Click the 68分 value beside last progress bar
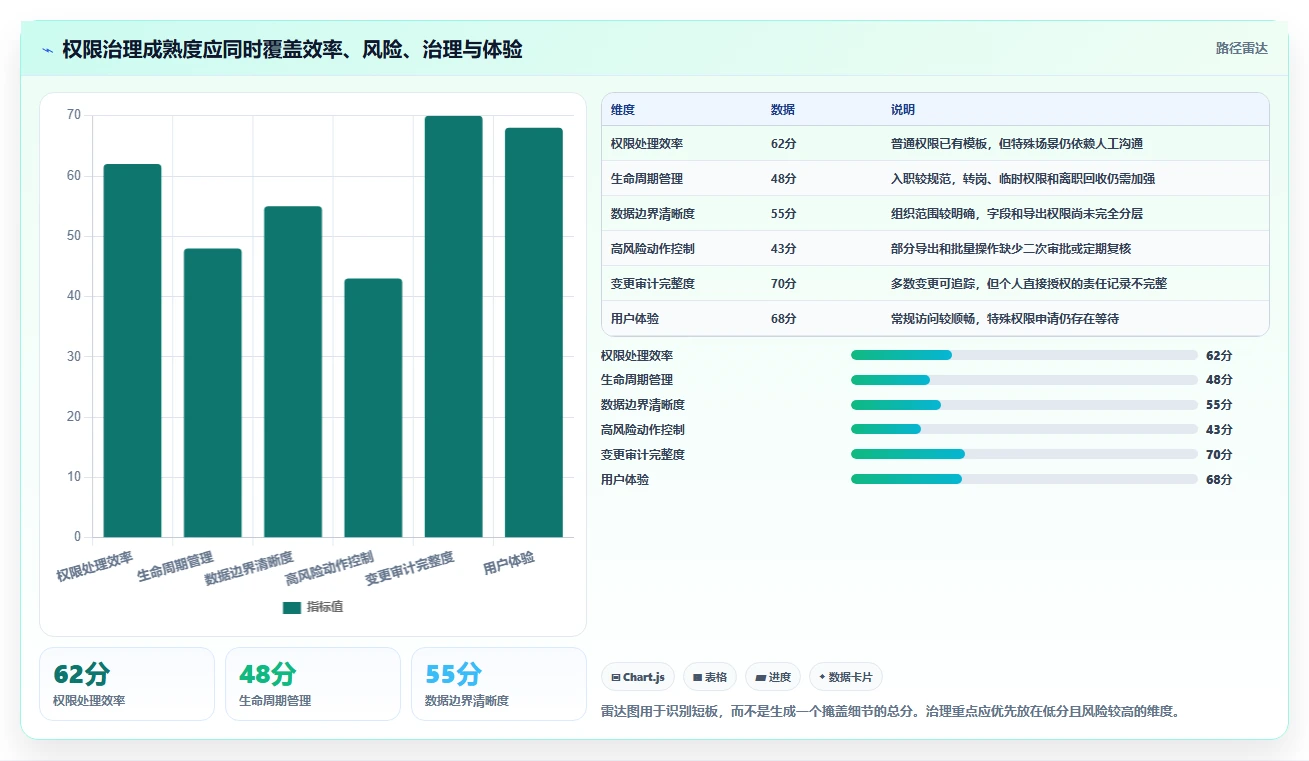 [x=1219, y=479]
